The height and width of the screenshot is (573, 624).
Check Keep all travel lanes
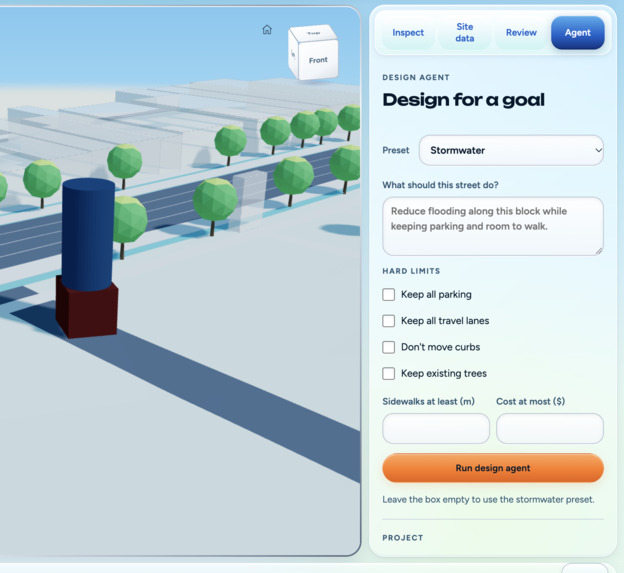coord(388,321)
